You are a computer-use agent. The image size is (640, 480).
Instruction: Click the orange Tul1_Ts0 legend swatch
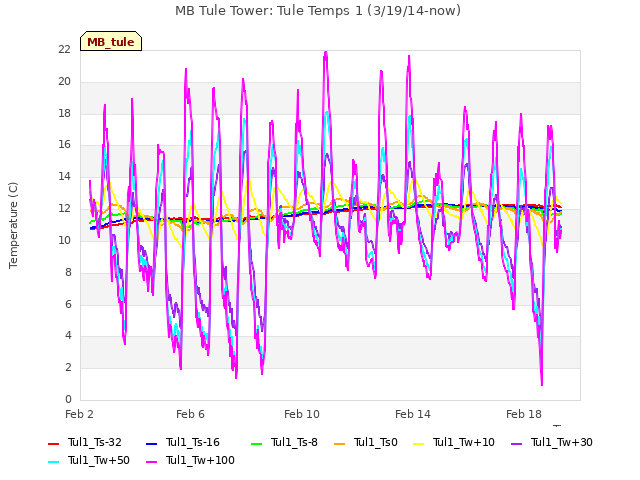coord(339,444)
